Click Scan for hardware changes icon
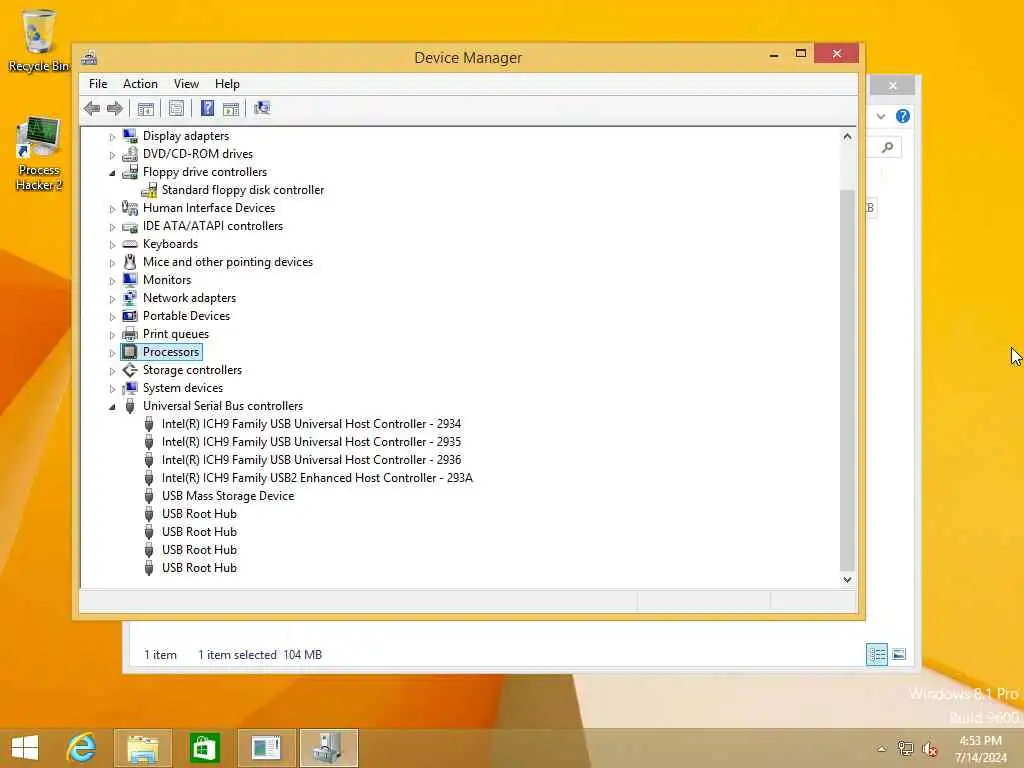This screenshot has width=1024, height=768. tap(262, 108)
